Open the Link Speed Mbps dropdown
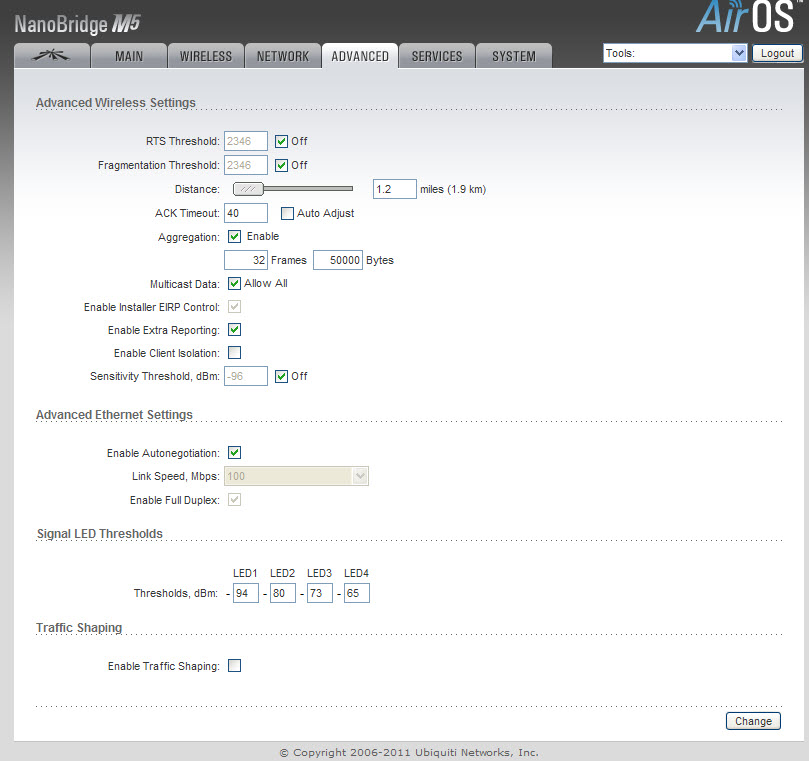This screenshot has height=761, width=809. tap(296, 476)
